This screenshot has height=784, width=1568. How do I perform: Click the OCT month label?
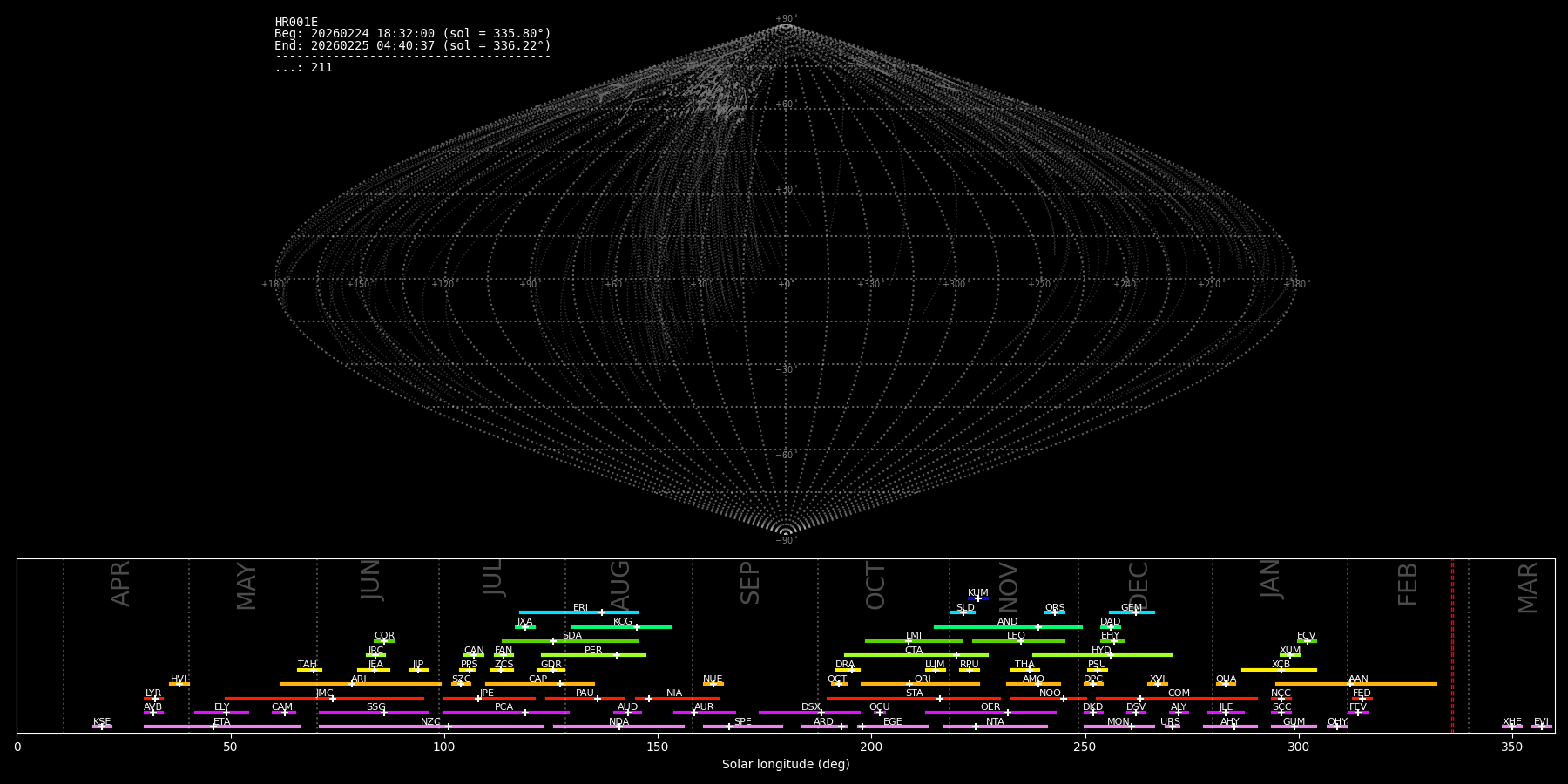click(x=875, y=585)
